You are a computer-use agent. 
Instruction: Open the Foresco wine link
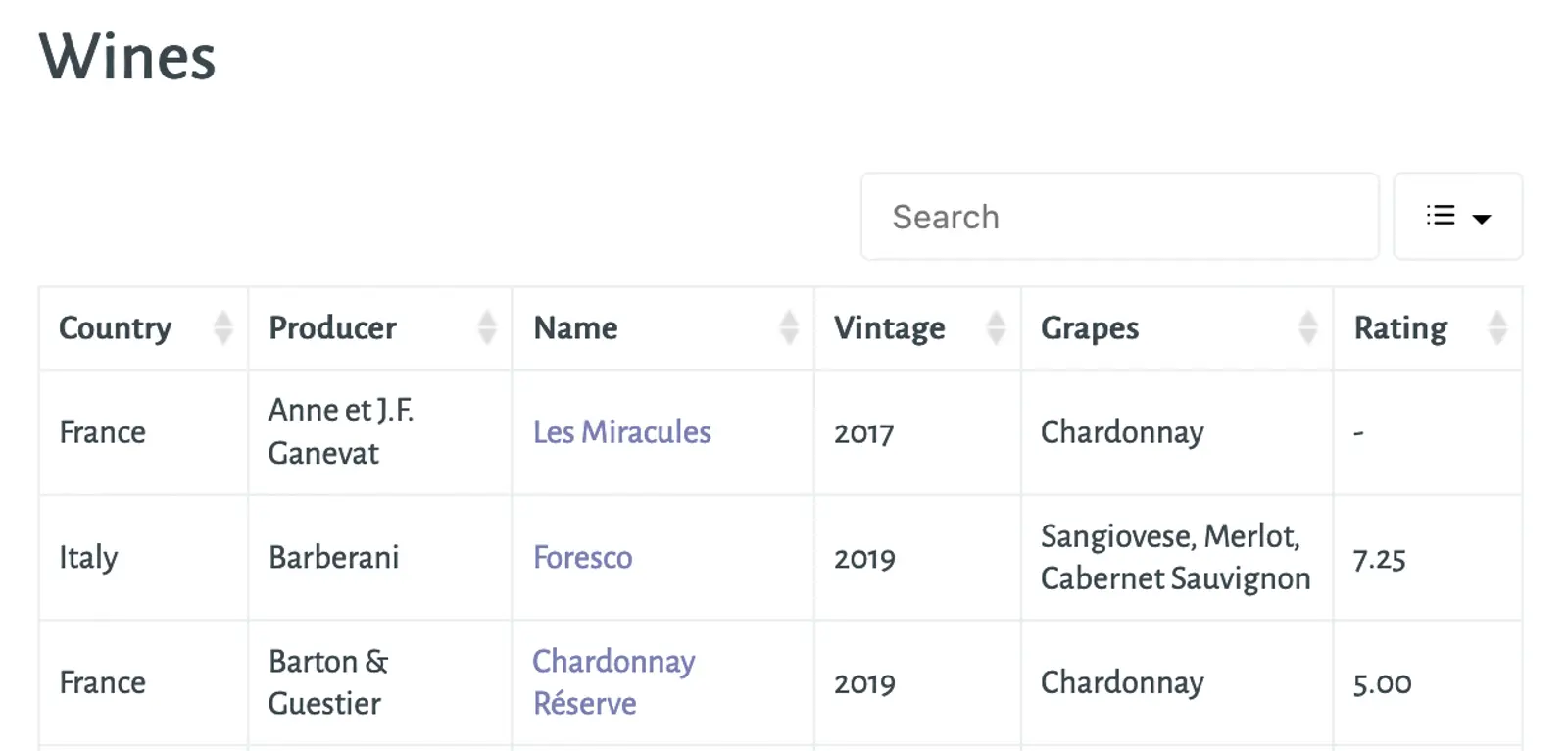pos(582,558)
